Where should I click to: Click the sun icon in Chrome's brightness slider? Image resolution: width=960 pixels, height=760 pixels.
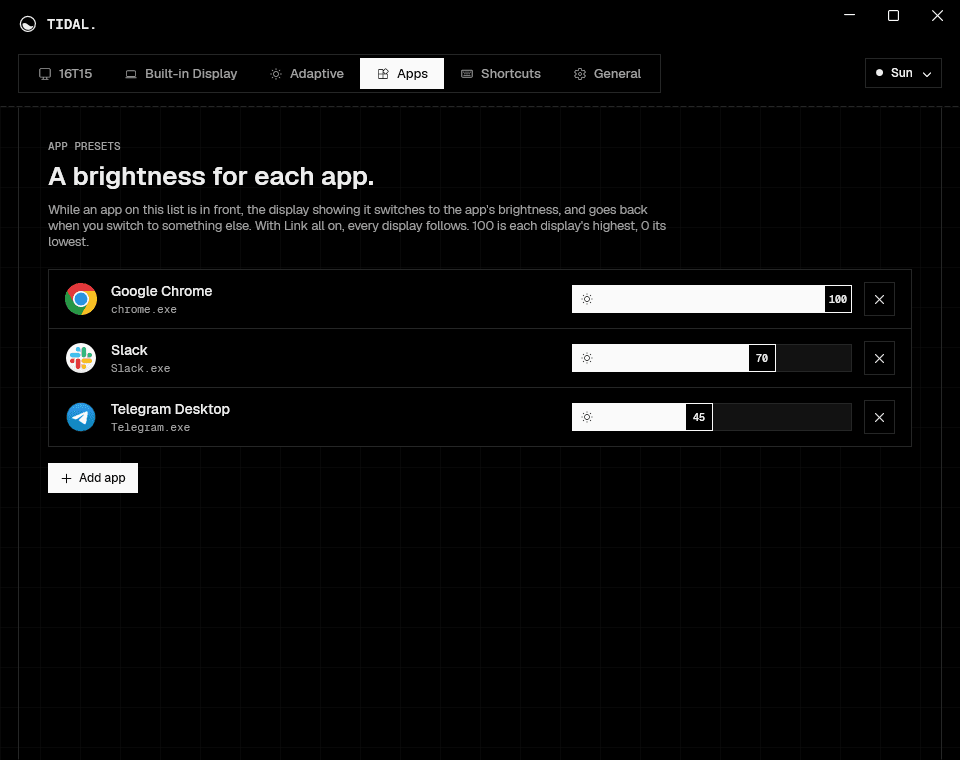click(587, 299)
